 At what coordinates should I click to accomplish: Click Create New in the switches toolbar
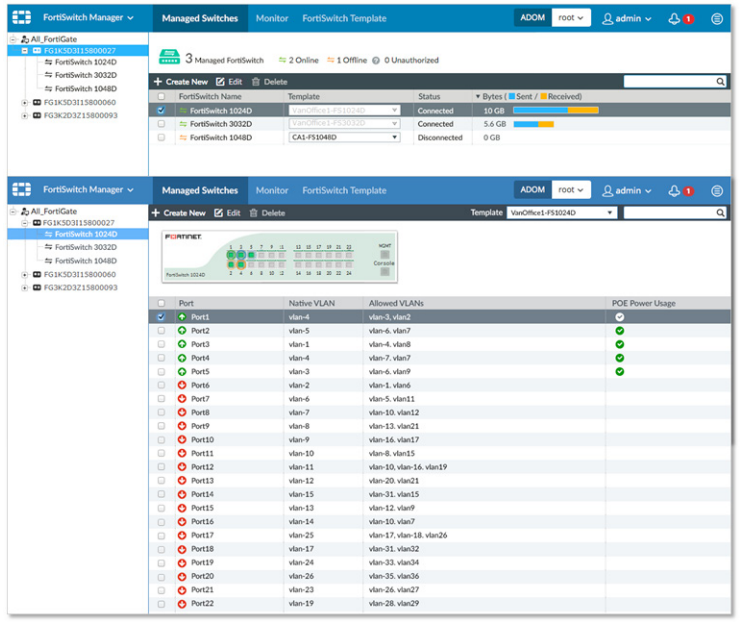point(181,82)
